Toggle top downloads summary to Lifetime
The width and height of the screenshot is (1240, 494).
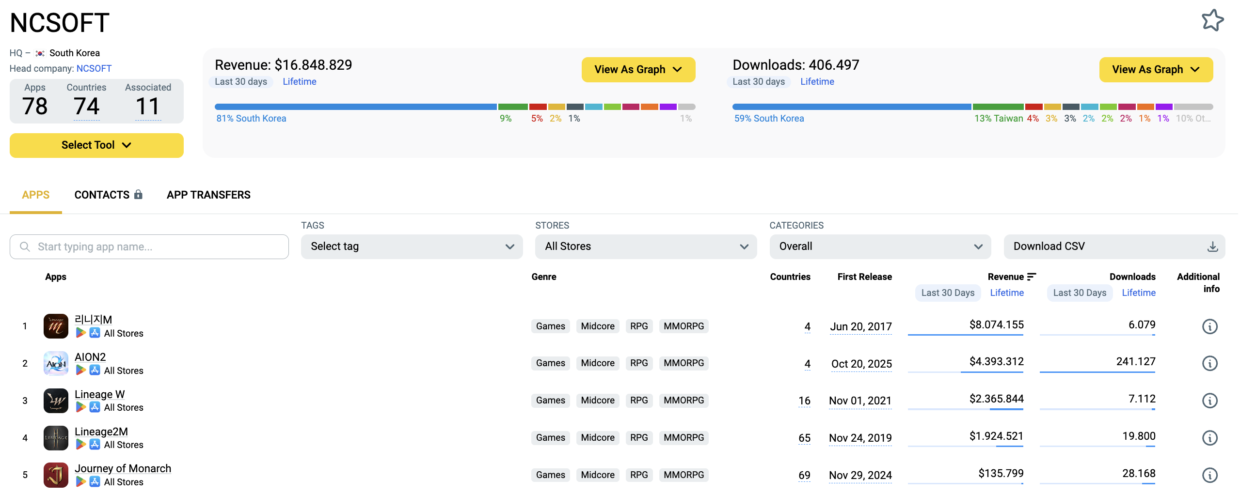pos(817,82)
